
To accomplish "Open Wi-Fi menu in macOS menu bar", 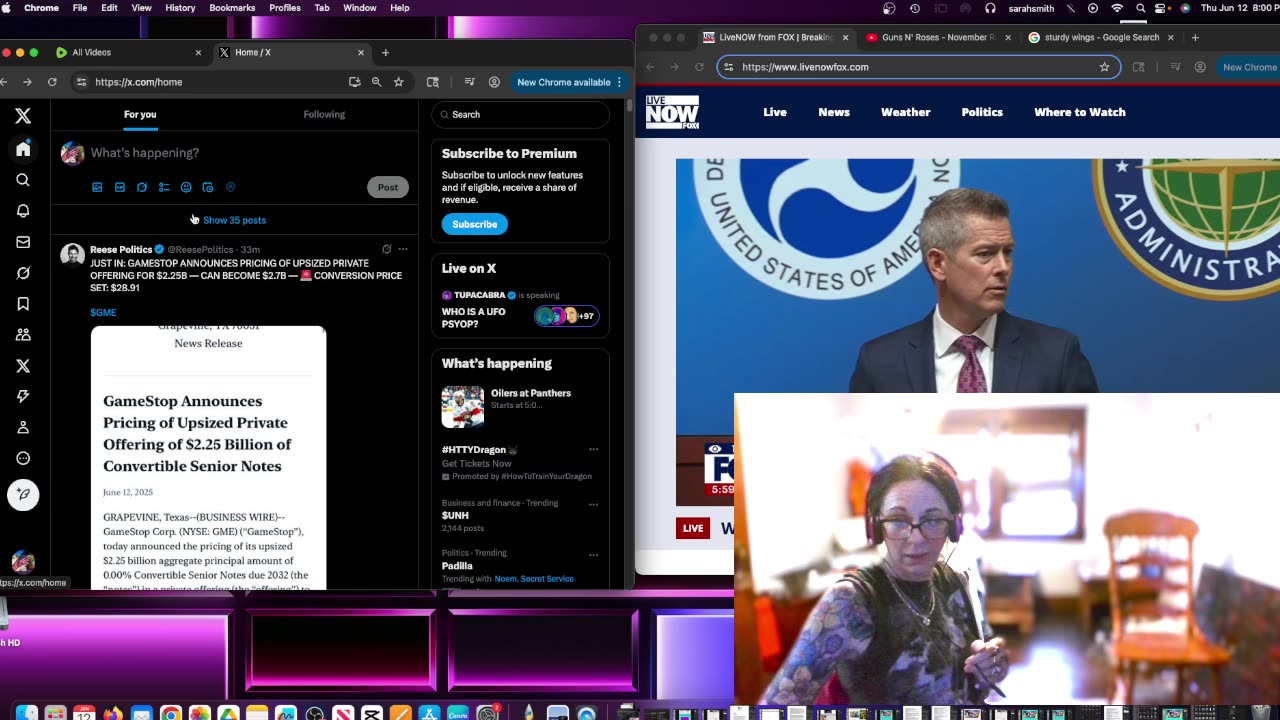I will pos(1117,8).
